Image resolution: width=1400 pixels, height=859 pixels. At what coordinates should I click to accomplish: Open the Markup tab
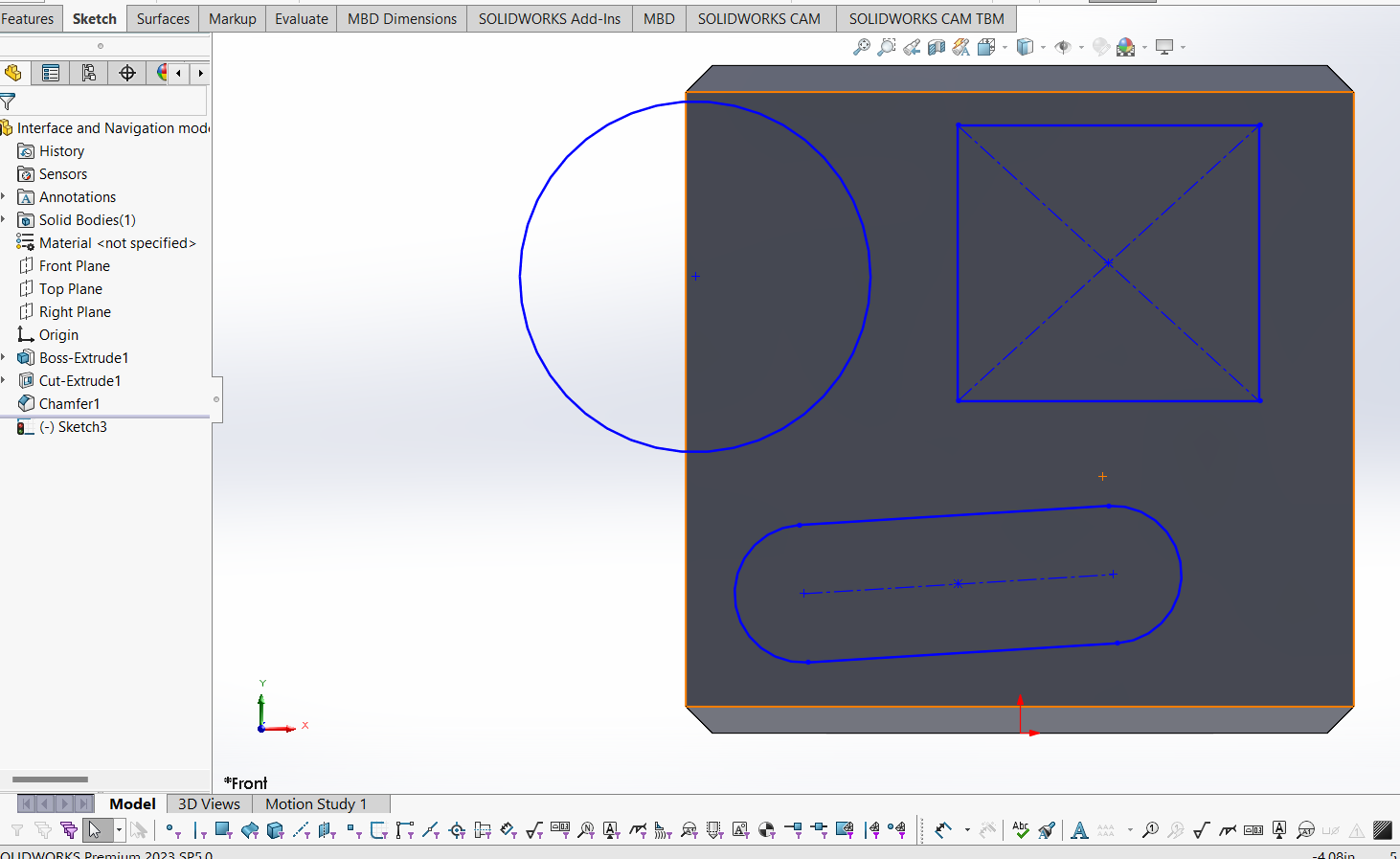click(x=232, y=18)
